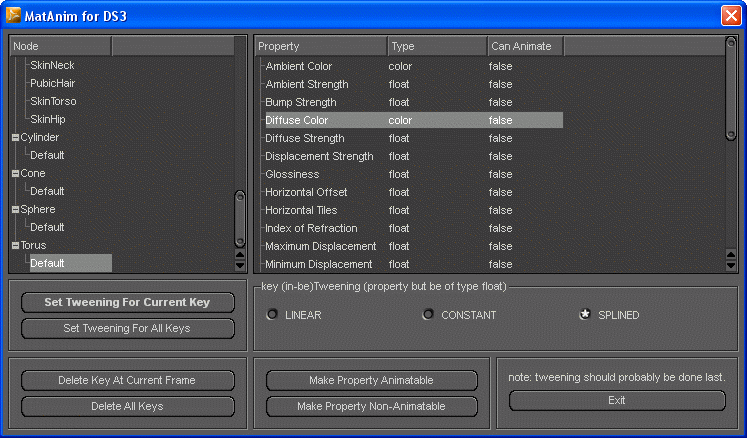Screen dimensions: 747x438
Task: Sort by the Property column header
Action: coord(321,46)
